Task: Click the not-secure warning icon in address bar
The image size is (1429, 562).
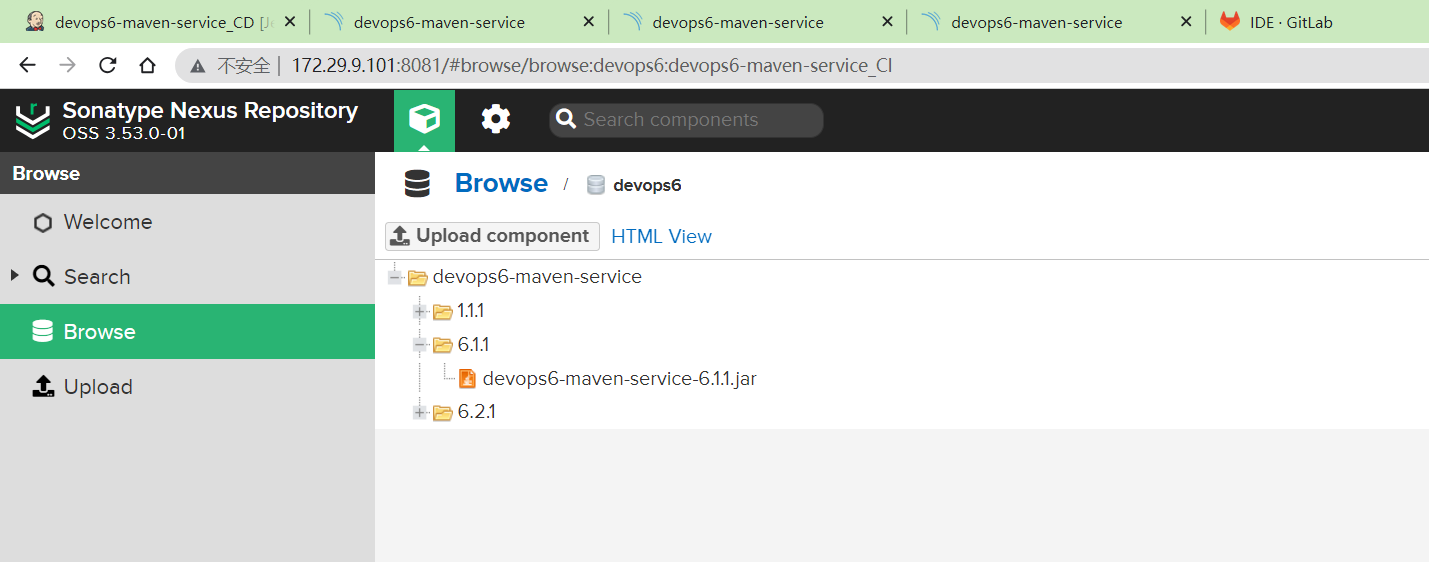Action: click(x=198, y=66)
